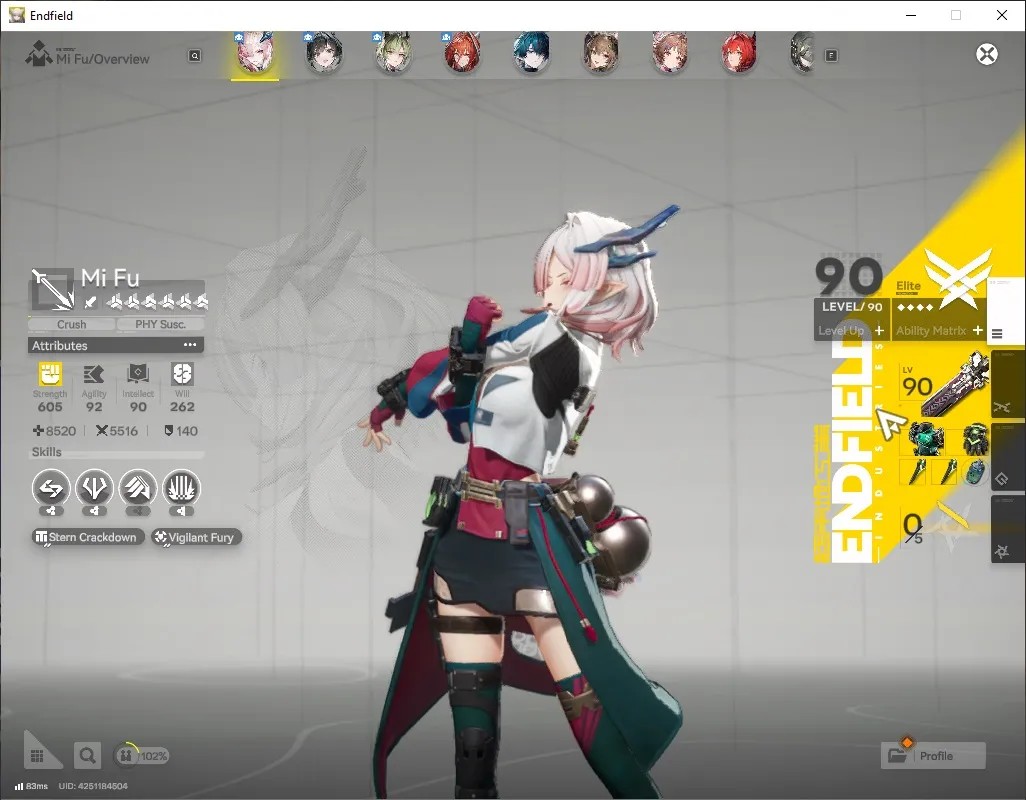Choose the bright red-haired operator, eighth in roster
The height and width of the screenshot is (800, 1026).
pyautogui.click(x=738, y=53)
